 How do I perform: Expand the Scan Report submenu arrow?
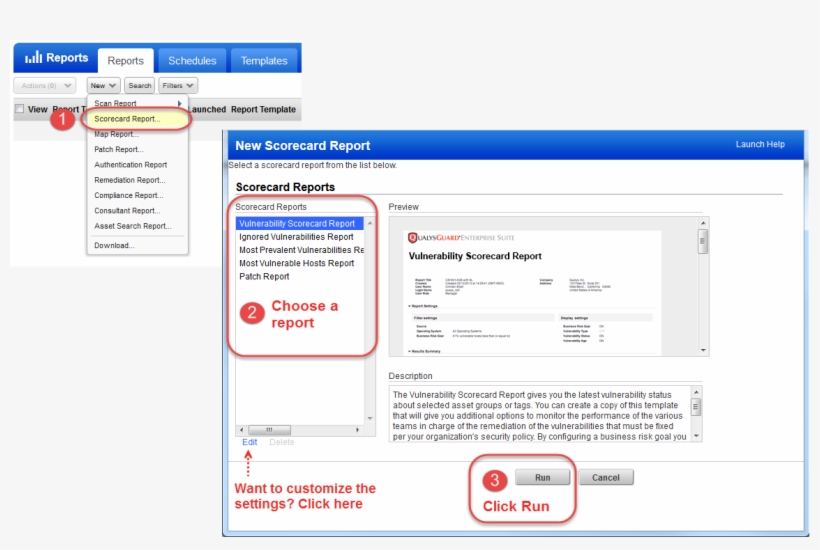(180, 104)
